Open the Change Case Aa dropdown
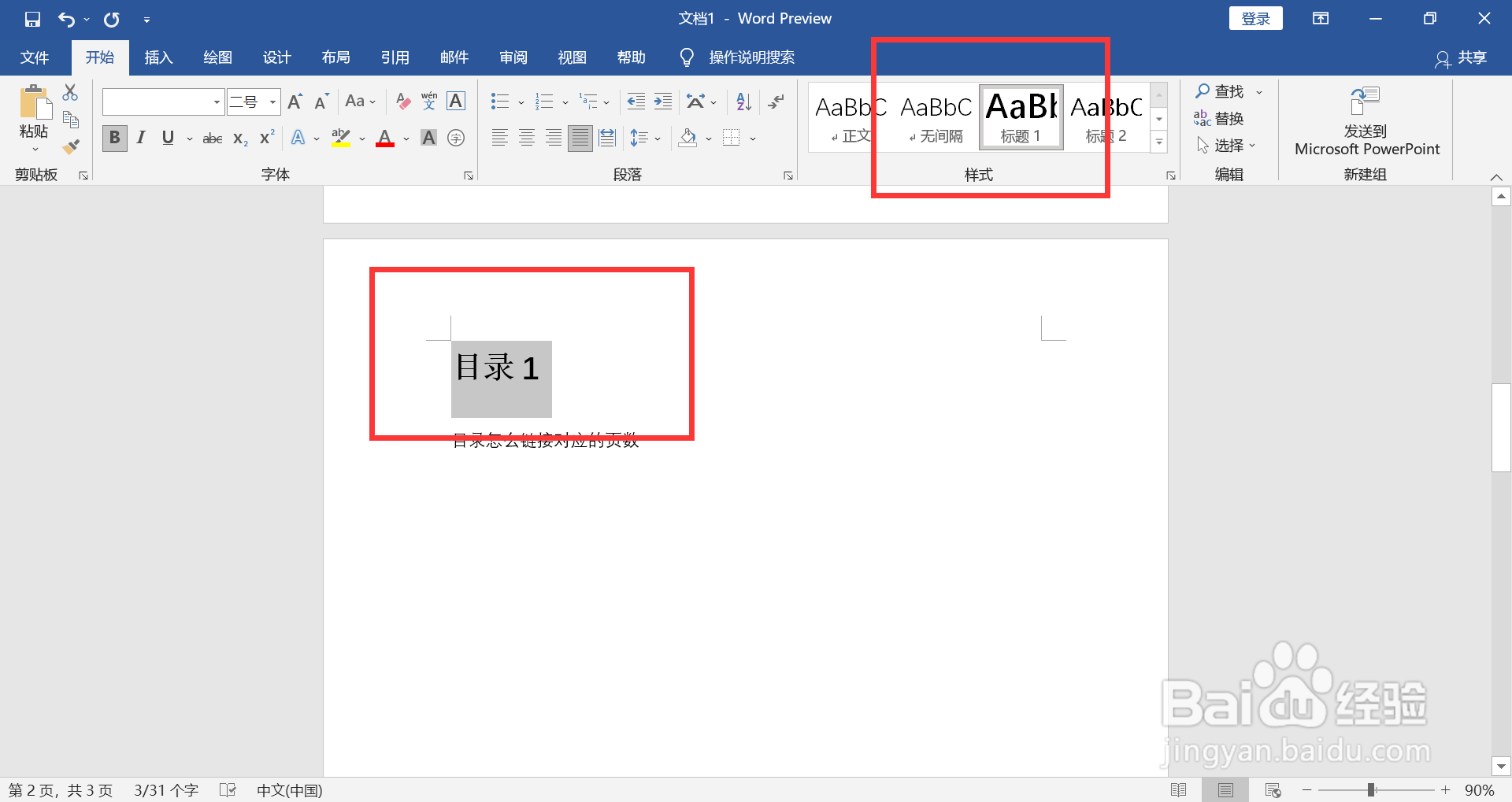The width and height of the screenshot is (1512, 802). pyautogui.click(x=361, y=102)
